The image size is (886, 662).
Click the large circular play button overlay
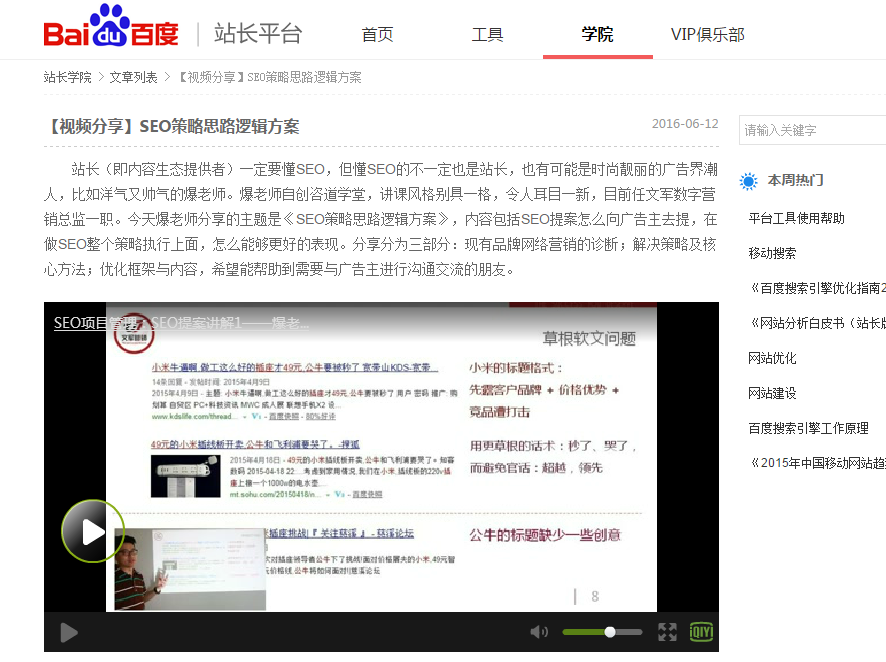93,531
